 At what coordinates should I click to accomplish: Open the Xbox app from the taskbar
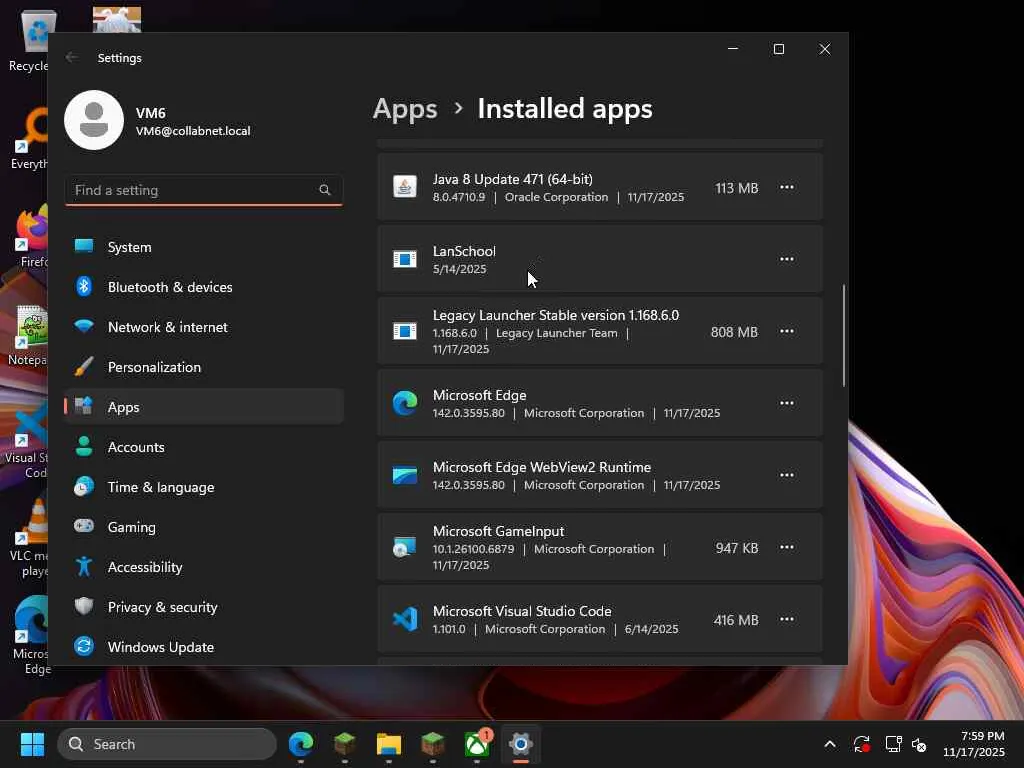click(x=477, y=744)
